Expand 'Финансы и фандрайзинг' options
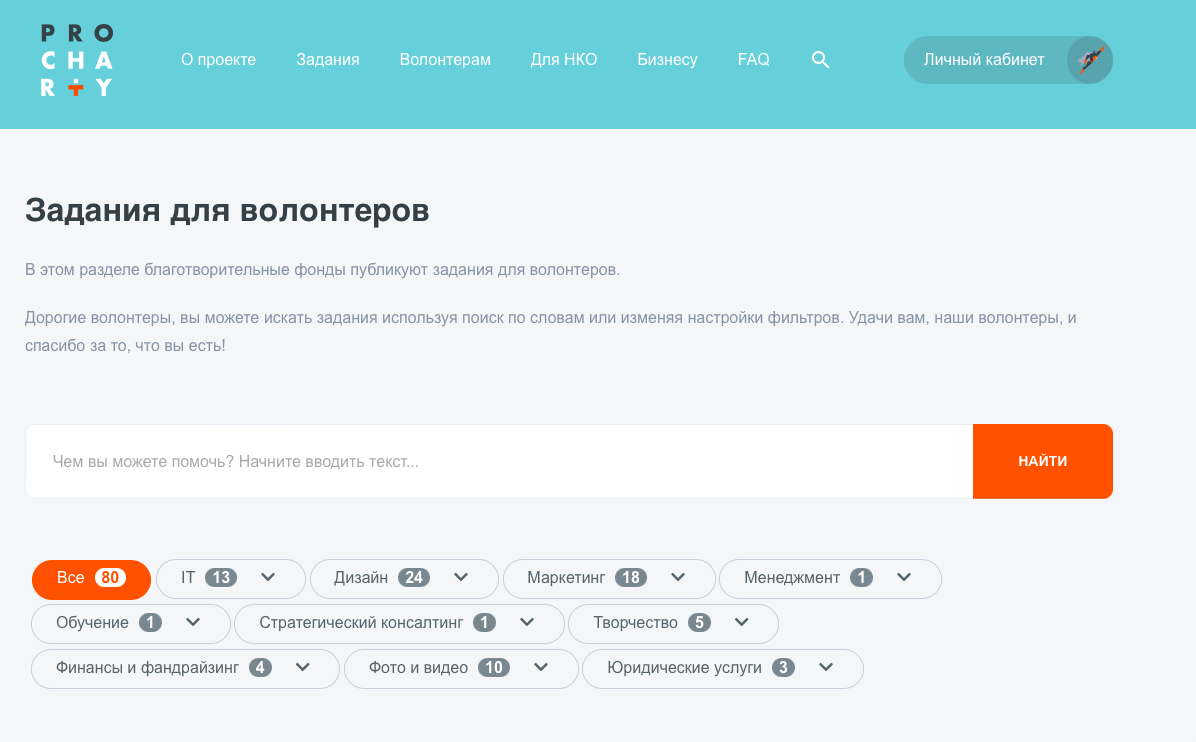 pyautogui.click(x=303, y=668)
